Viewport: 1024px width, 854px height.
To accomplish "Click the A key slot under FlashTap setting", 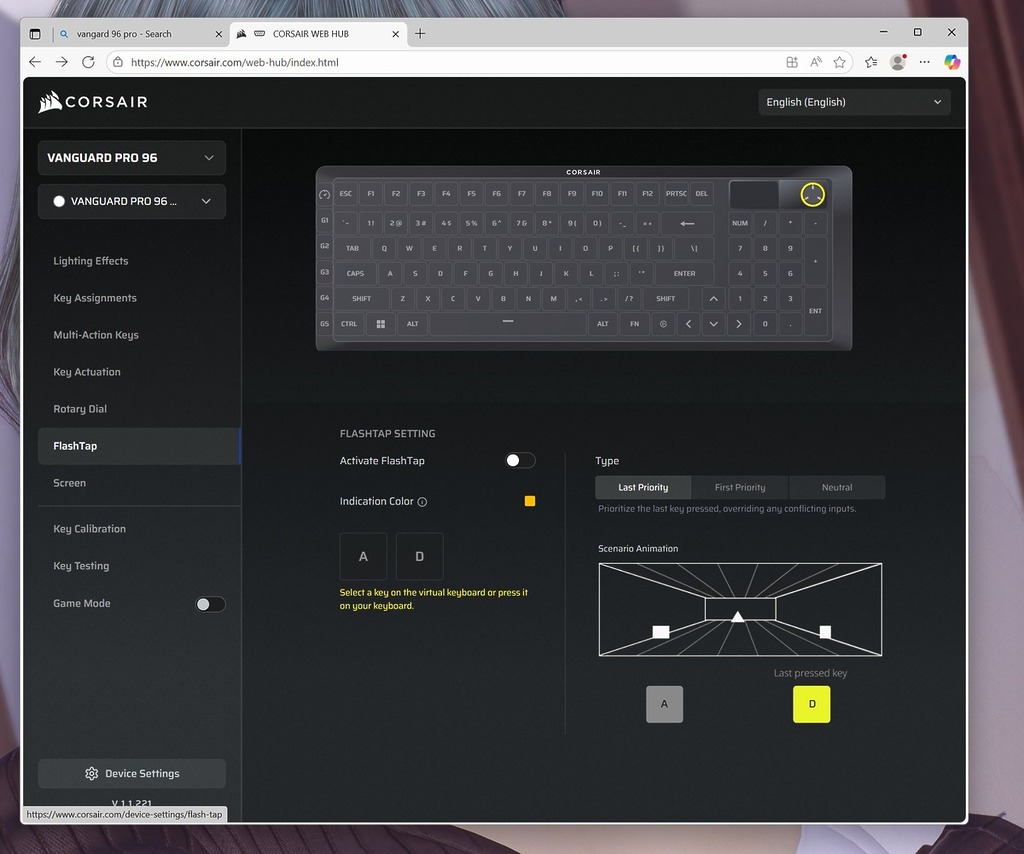I will pos(363,556).
